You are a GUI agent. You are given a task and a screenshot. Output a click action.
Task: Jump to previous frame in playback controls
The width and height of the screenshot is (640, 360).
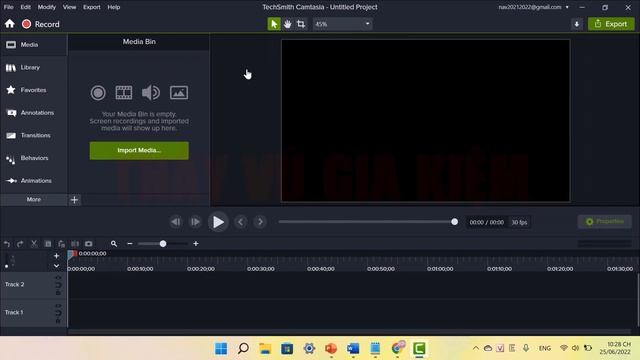tap(176, 222)
